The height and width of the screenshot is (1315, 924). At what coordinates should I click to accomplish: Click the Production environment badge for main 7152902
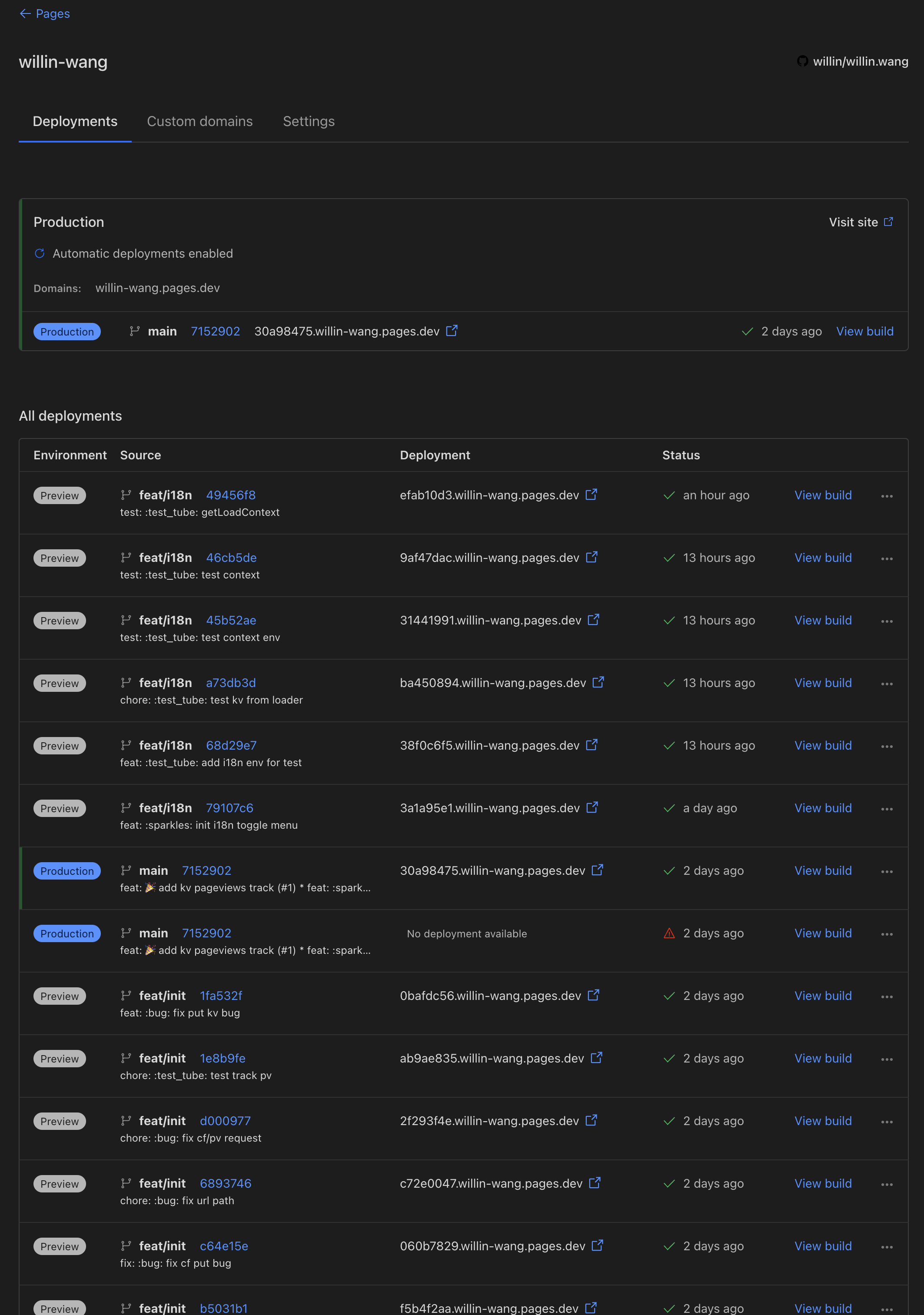66,870
